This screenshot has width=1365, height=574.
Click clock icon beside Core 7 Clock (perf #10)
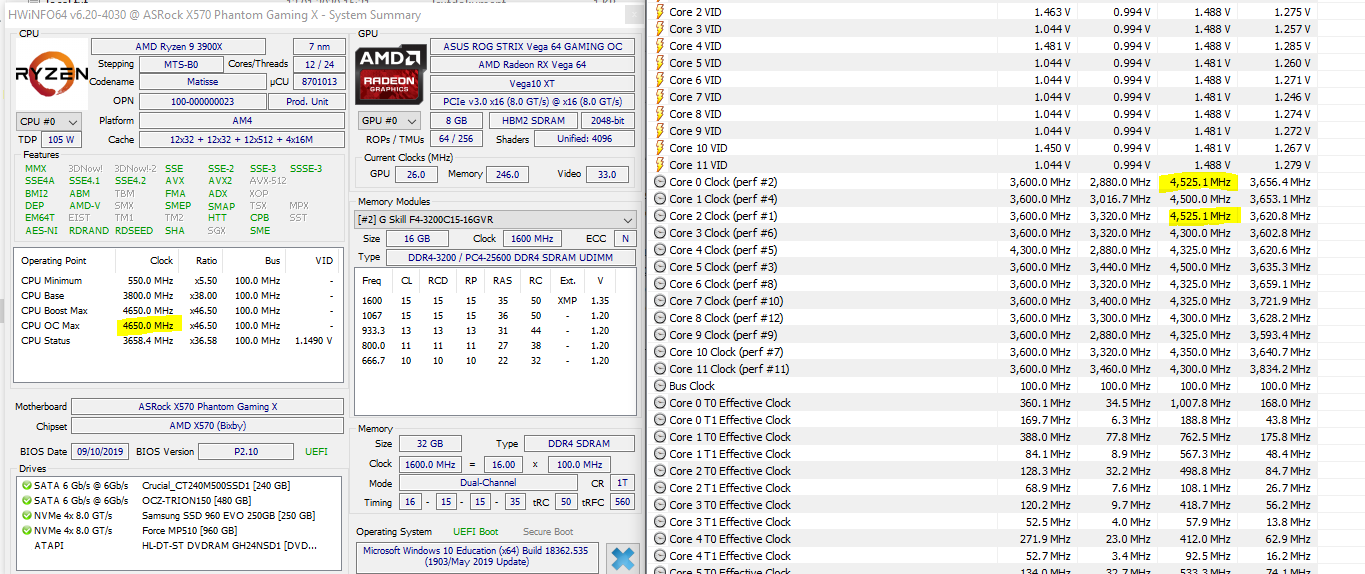tap(659, 301)
